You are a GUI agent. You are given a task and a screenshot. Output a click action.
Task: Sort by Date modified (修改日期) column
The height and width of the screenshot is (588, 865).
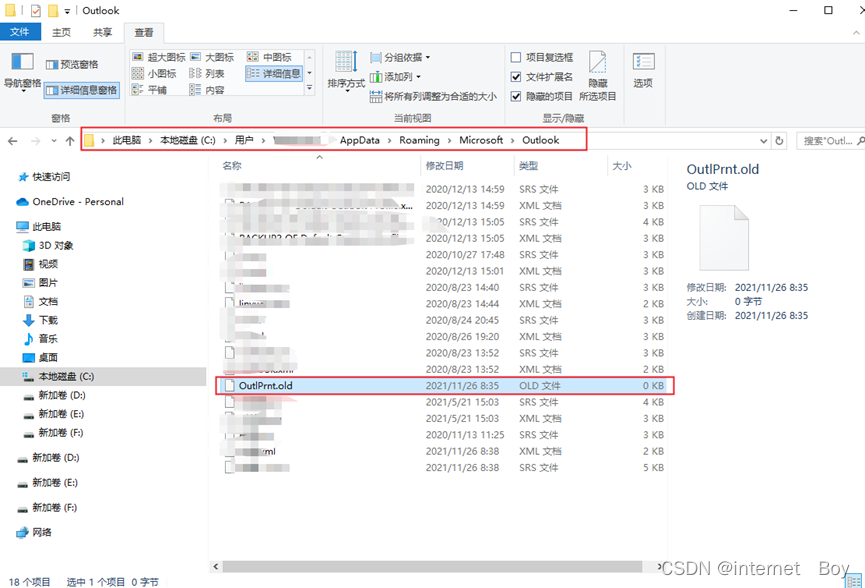(445, 165)
